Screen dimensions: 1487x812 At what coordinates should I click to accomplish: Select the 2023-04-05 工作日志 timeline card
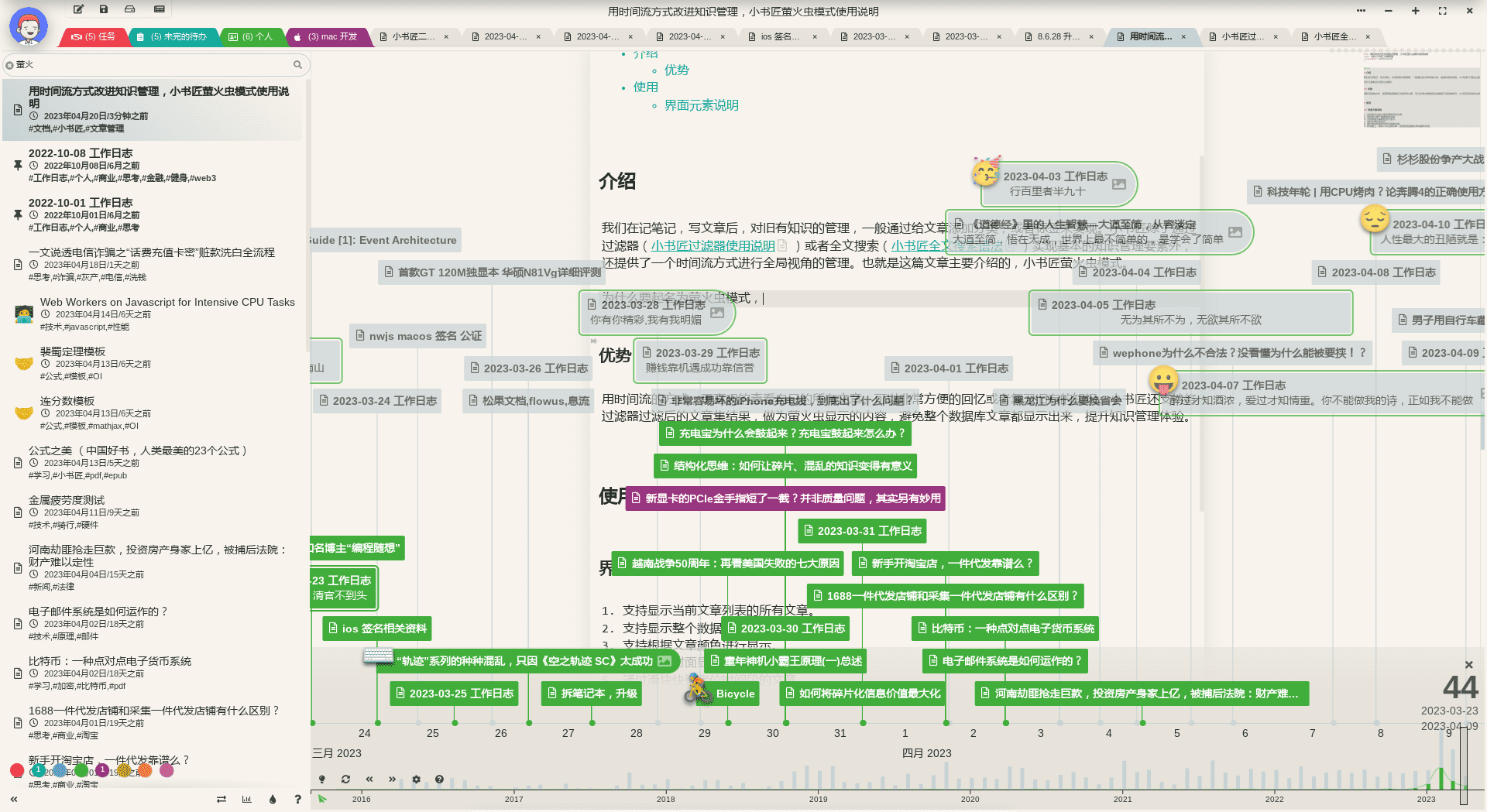click(x=1190, y=312)
